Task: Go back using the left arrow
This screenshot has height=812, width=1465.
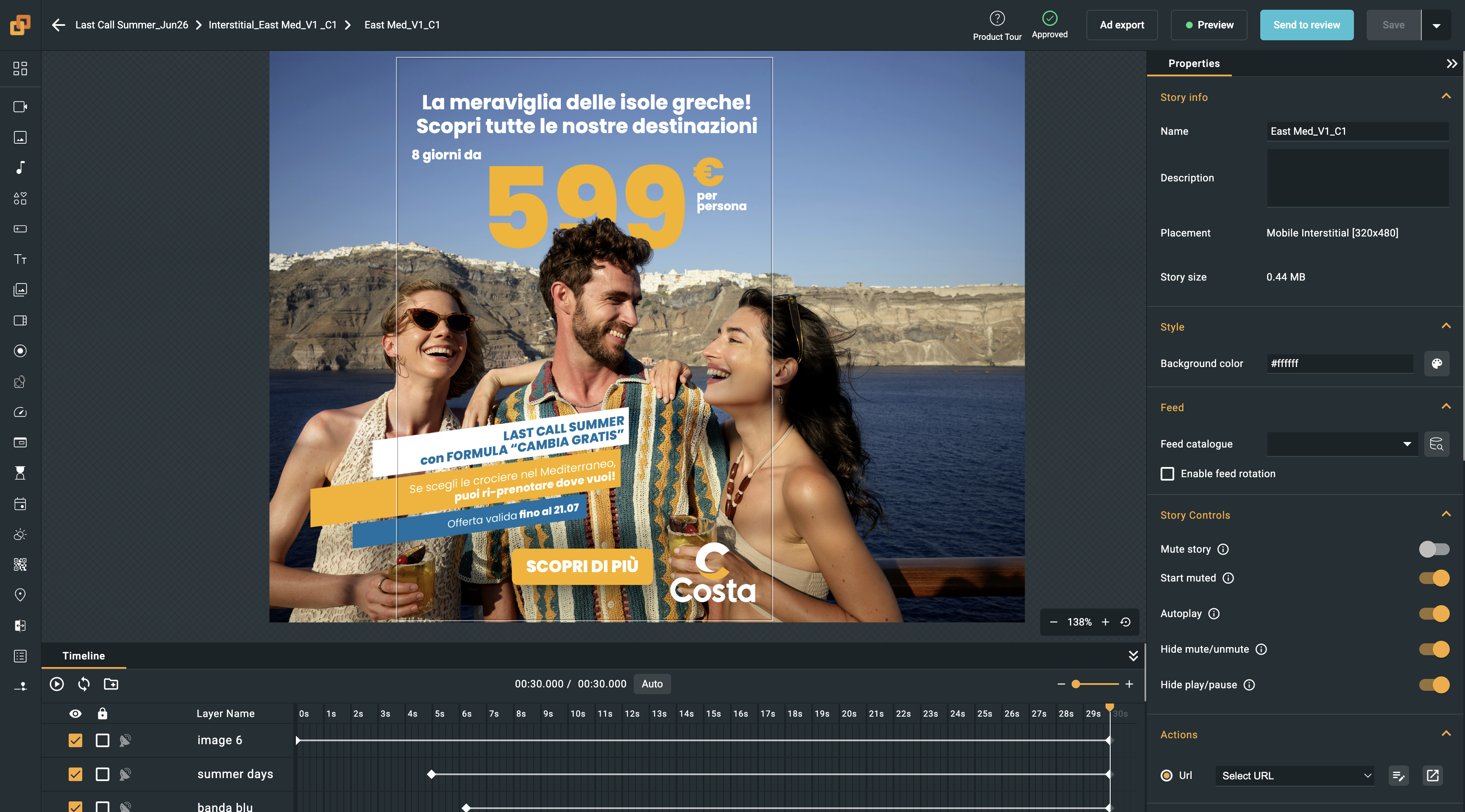Action: pyautogui.click(x=58, y=25)
